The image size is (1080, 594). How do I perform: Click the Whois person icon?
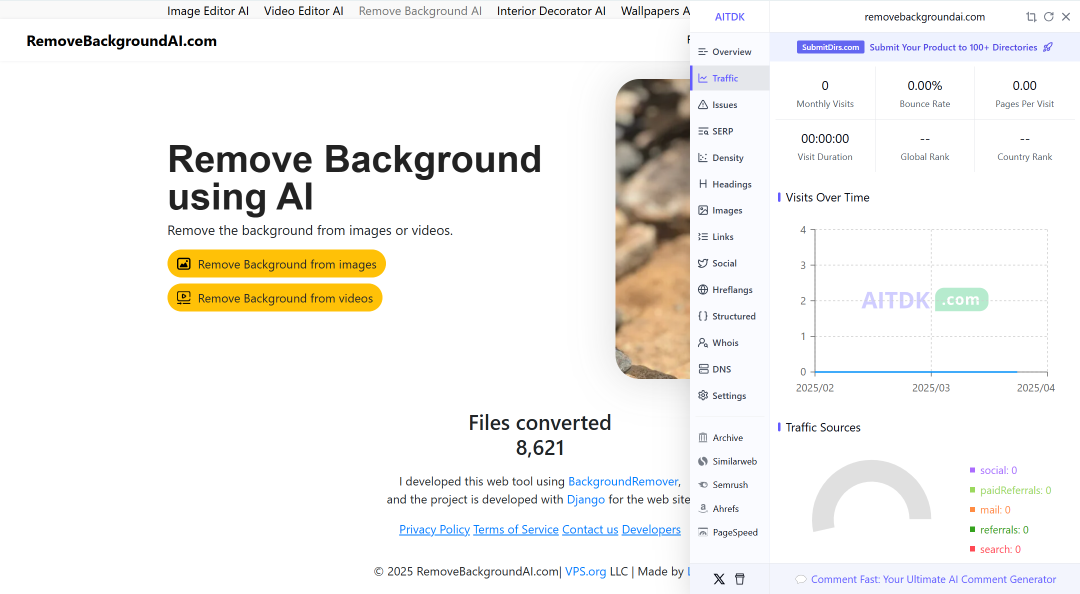coord(703,342)
